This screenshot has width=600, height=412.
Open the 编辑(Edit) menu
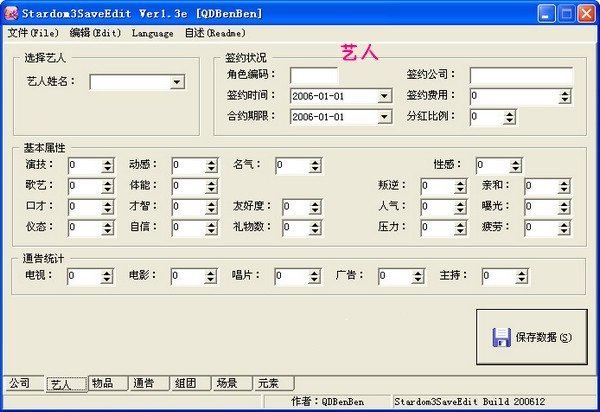tap(95, 32)
